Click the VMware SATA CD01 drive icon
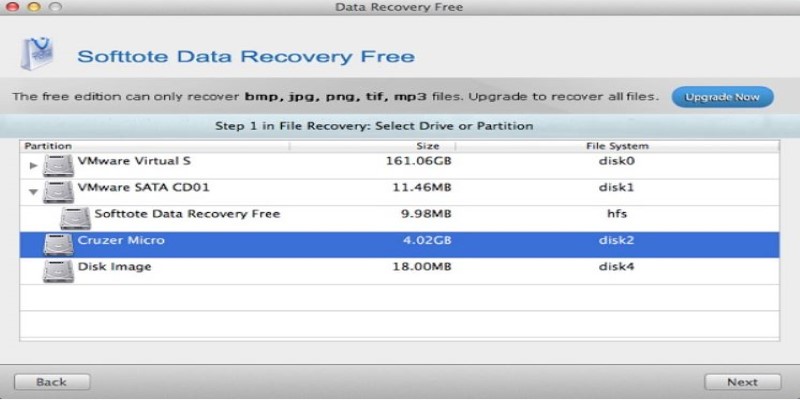Image resolution: width=800 pixels, height=400 pixels. 58,192
